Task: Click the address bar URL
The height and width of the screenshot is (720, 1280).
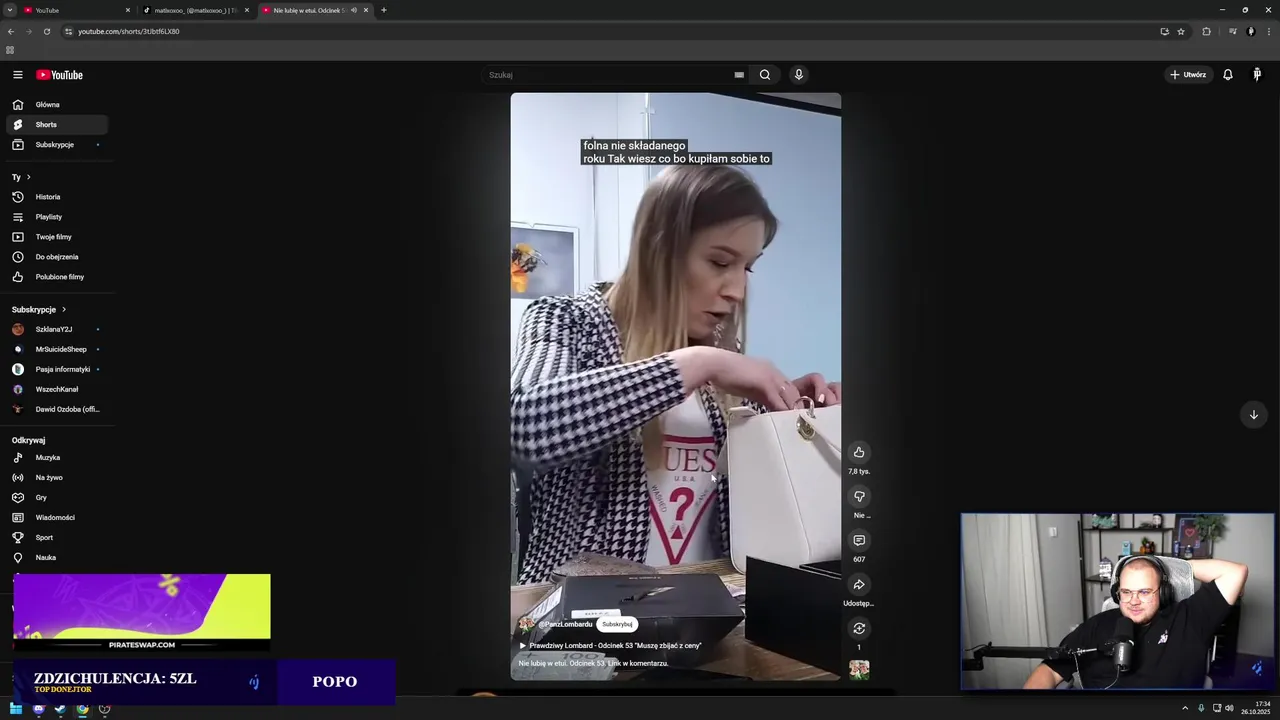Action: click(129, 31)
